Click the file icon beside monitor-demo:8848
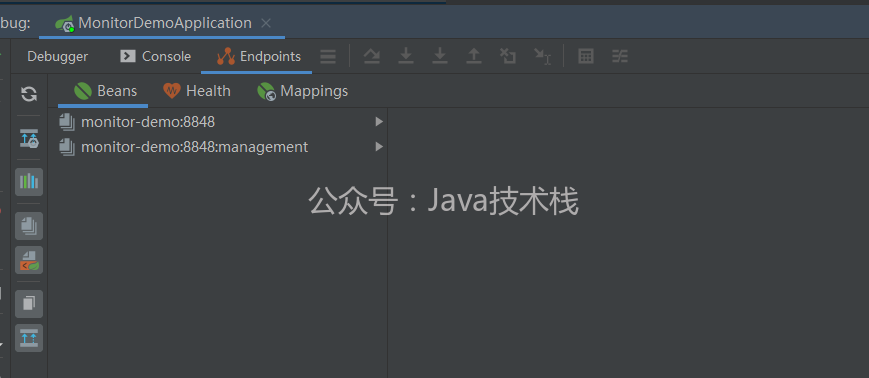 click(67, 122)
